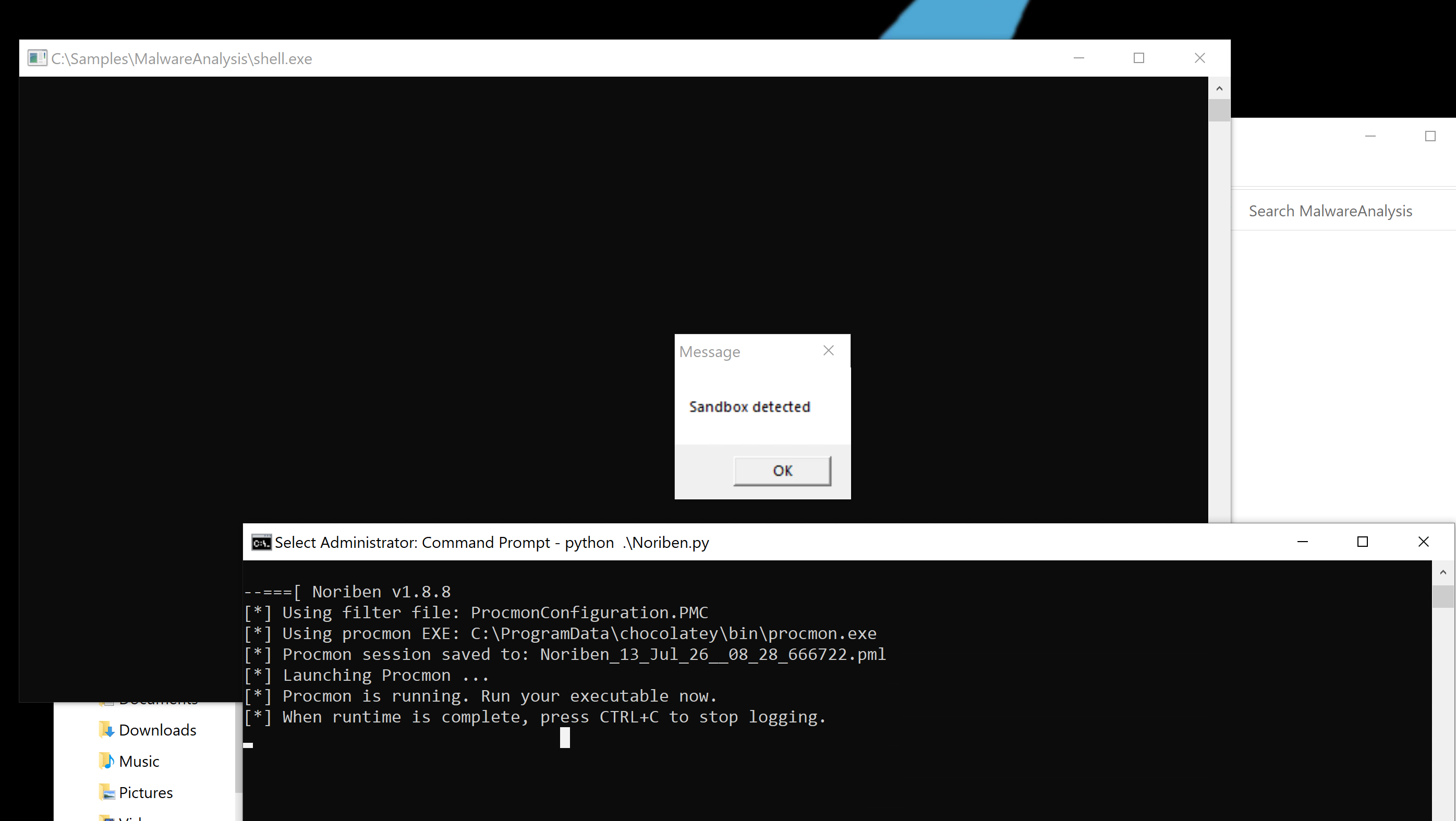Click the Command Prompt scrollbar up arrow
Viewport: 1456px width, 821px height.
1443,572
